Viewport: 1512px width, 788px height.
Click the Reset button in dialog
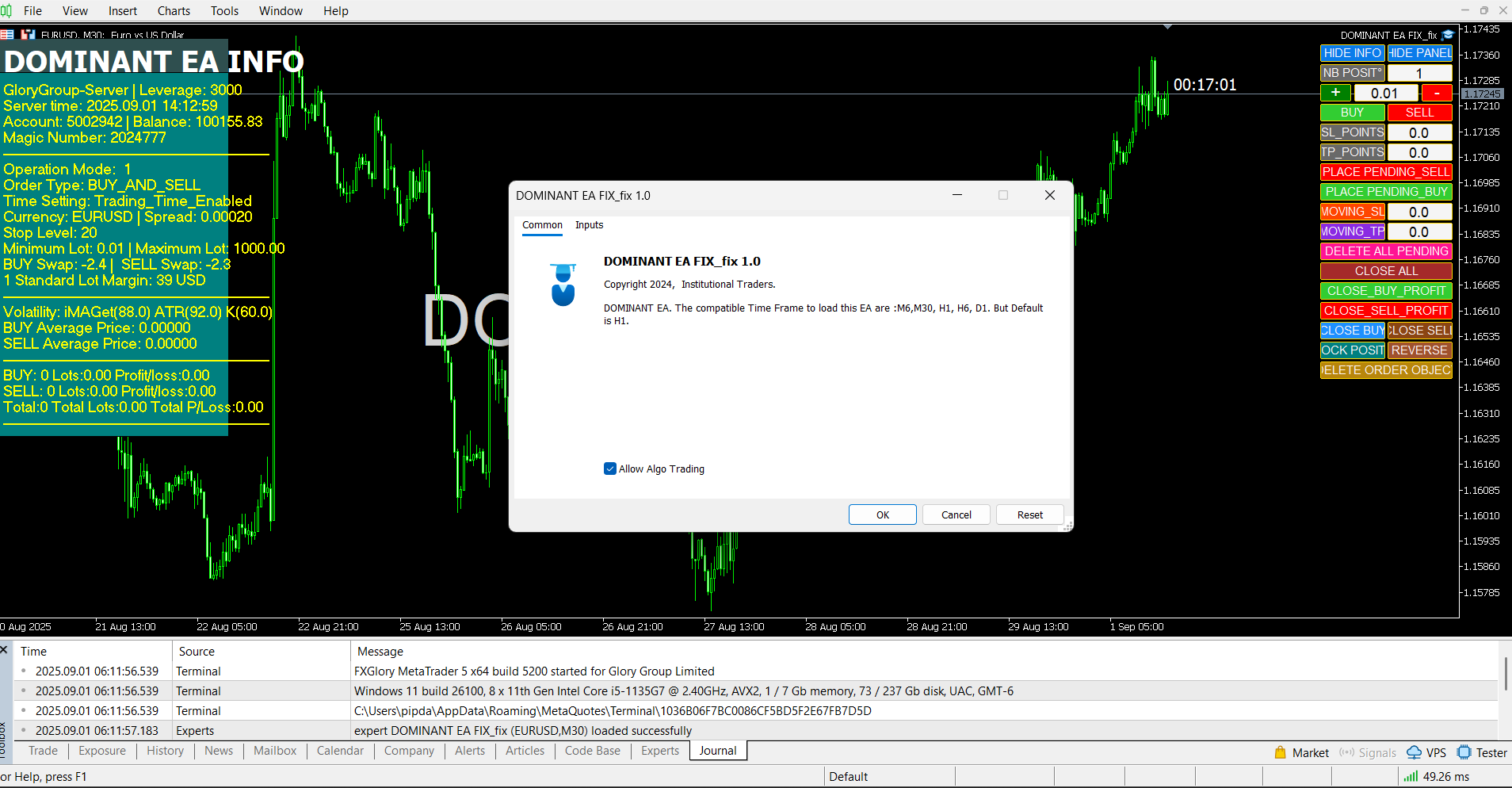pyautogui.click(x=1030, y=514)
